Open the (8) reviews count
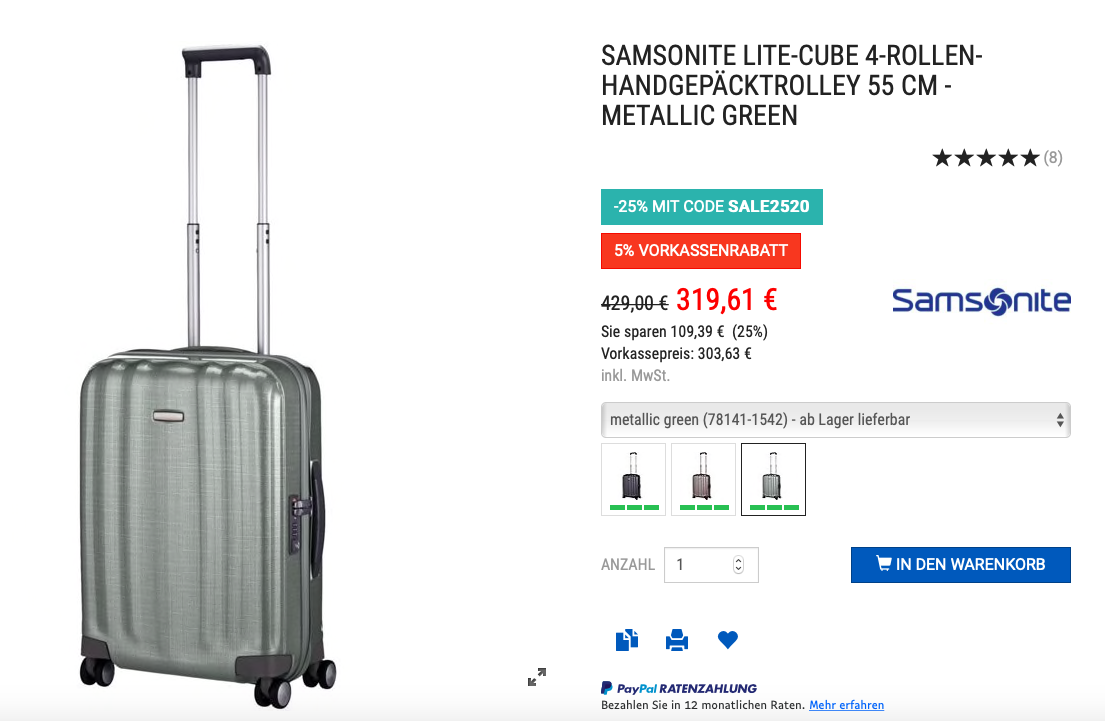Image resolution: width=1105 pixels, height=721 pixels. (1053, 158)
